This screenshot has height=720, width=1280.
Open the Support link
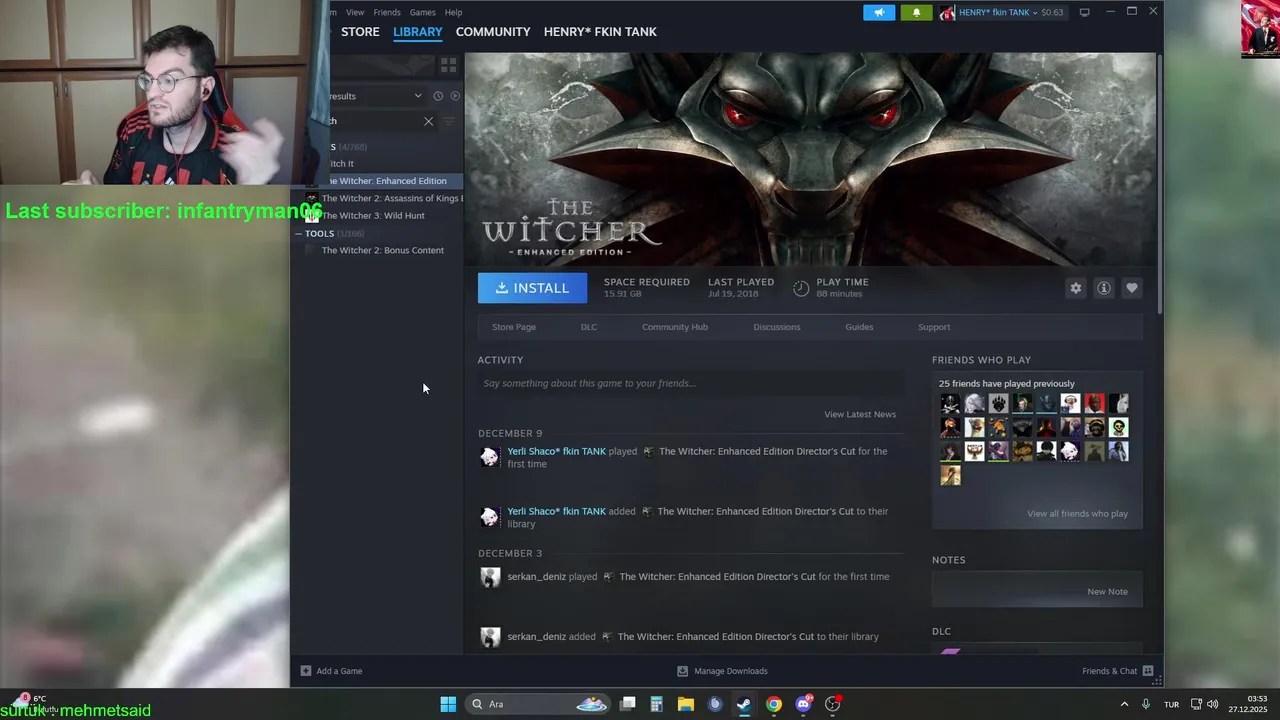pyautogui.click(x=934, y=327)
